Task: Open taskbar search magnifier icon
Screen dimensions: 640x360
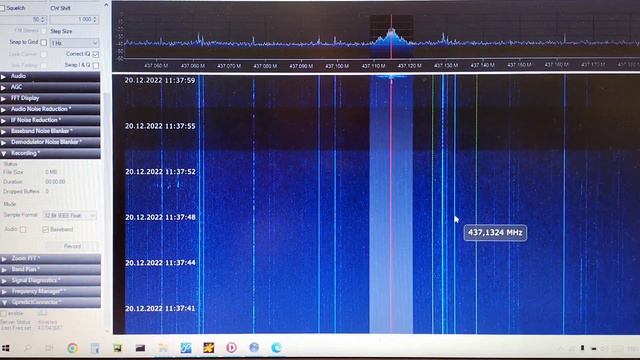Action: coord(28,348)
